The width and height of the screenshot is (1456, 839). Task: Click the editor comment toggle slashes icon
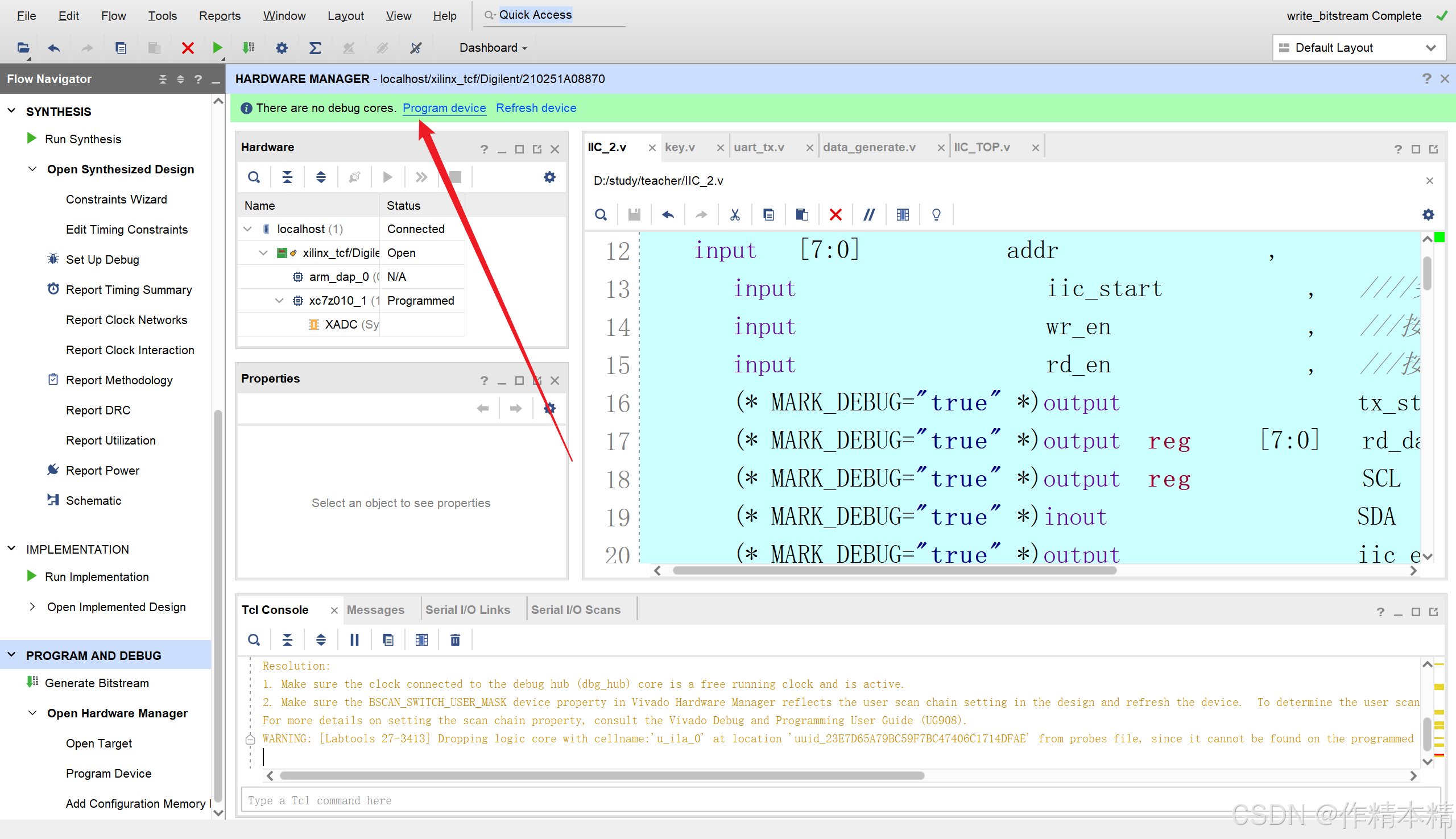click(868, 215)
